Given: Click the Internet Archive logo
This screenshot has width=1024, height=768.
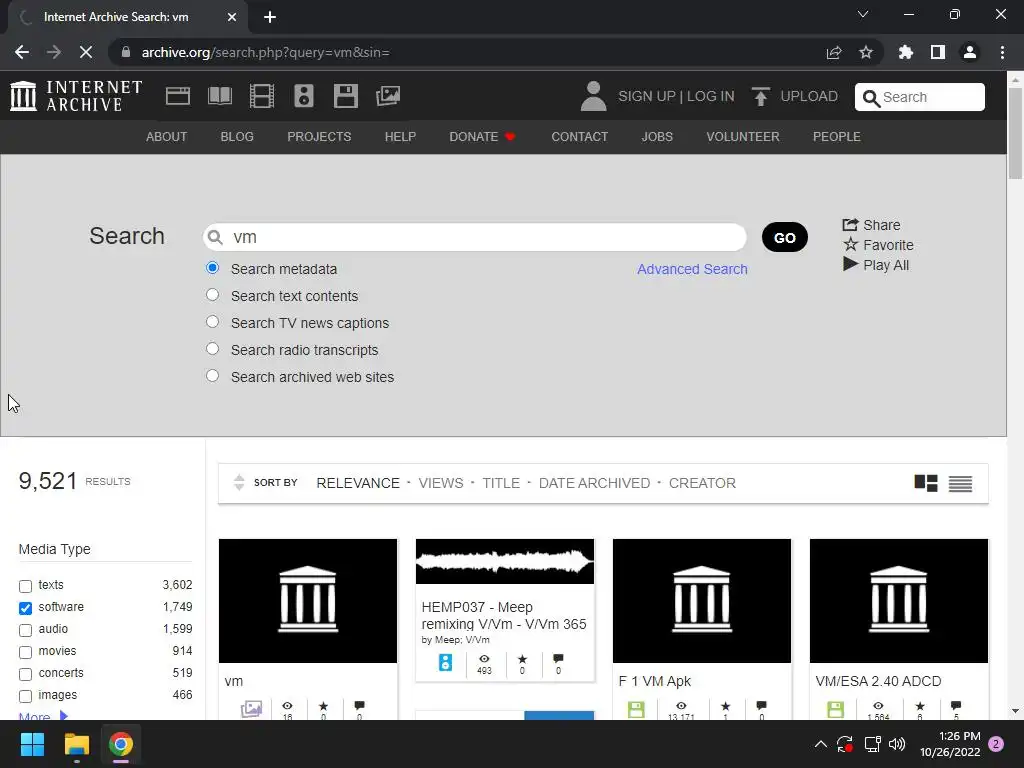Looking at the screenshot, I should click(x=76, y=96).
